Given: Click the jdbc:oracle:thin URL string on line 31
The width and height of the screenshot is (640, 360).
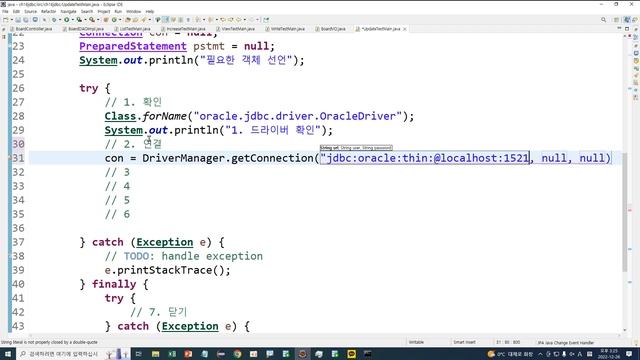Looking at the screenshot, I should [x=425, y=158].
